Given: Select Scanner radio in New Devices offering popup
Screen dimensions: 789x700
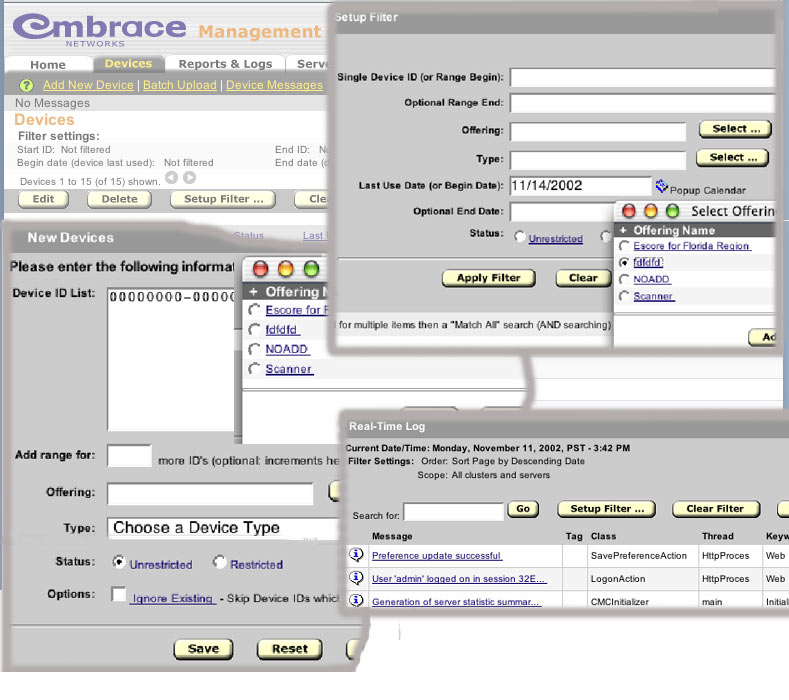Looking at the screenshot, I should click(x=254, y=368).
